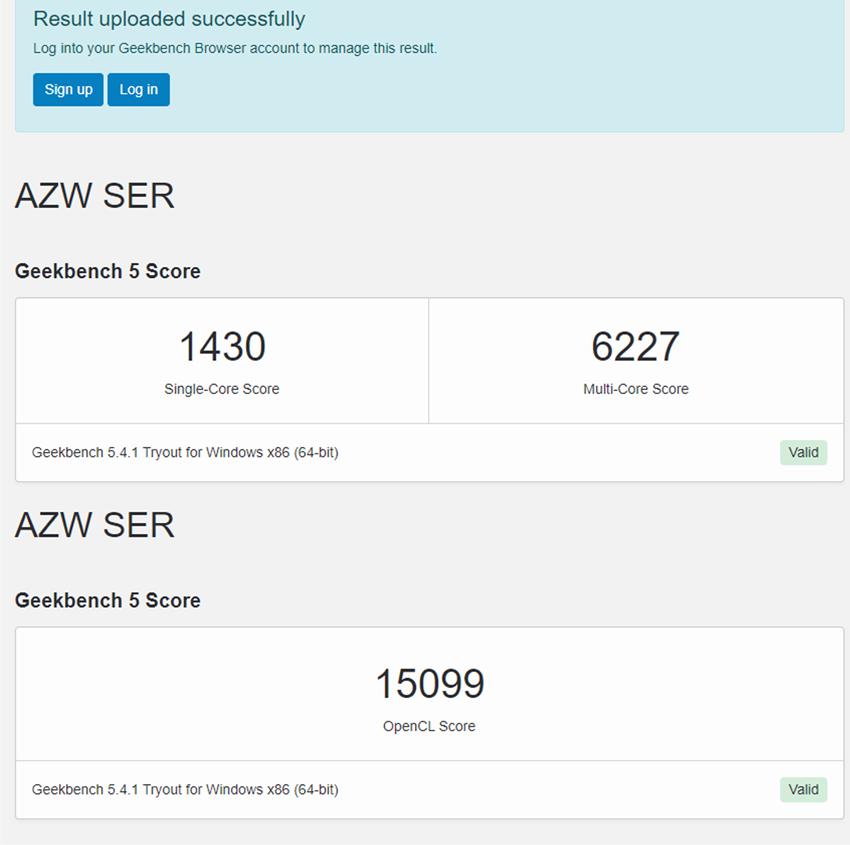Select the 6227 multi-core score number

pyautogui.click(x=635, y=347)
